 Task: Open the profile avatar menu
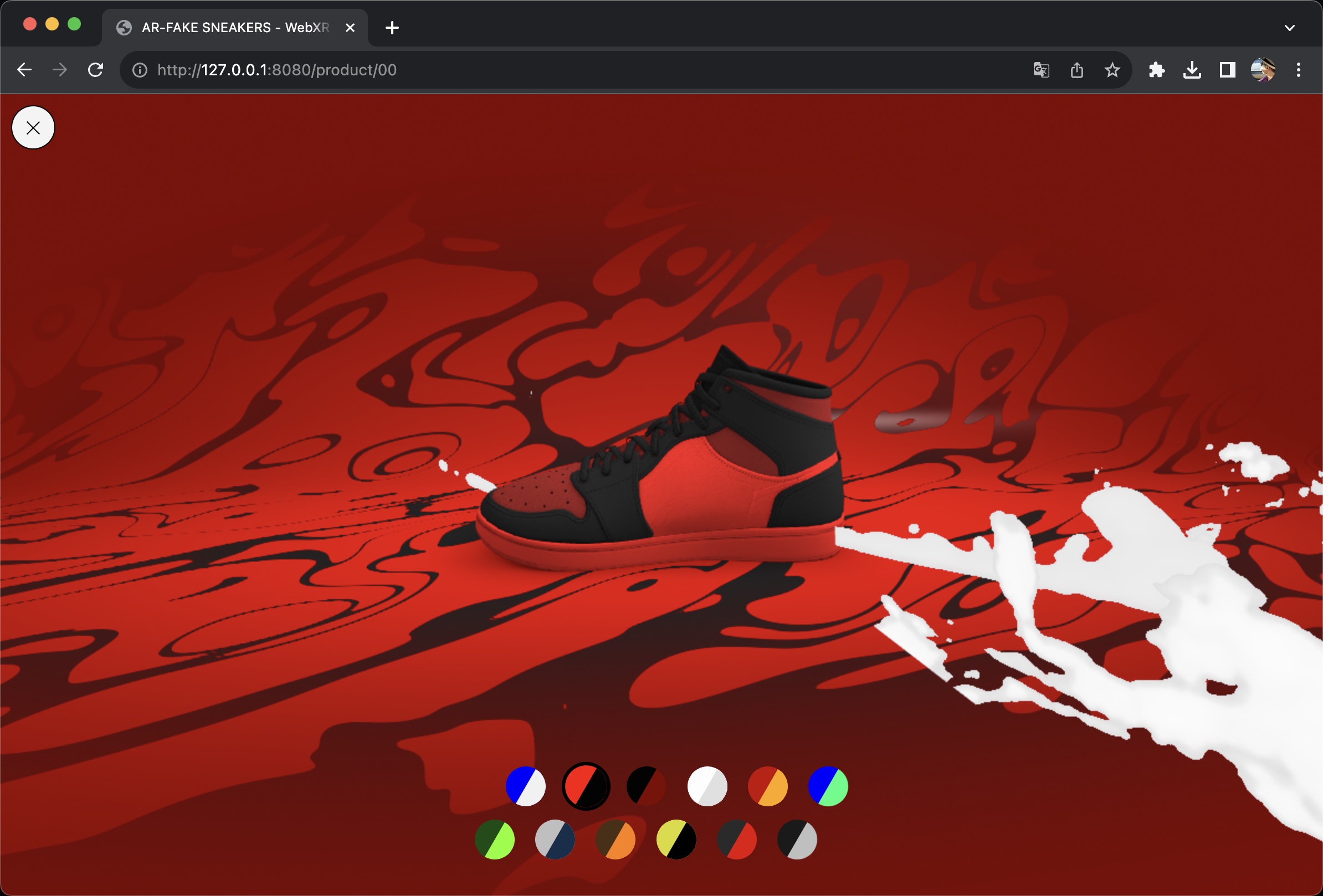tap(1262, 70)
